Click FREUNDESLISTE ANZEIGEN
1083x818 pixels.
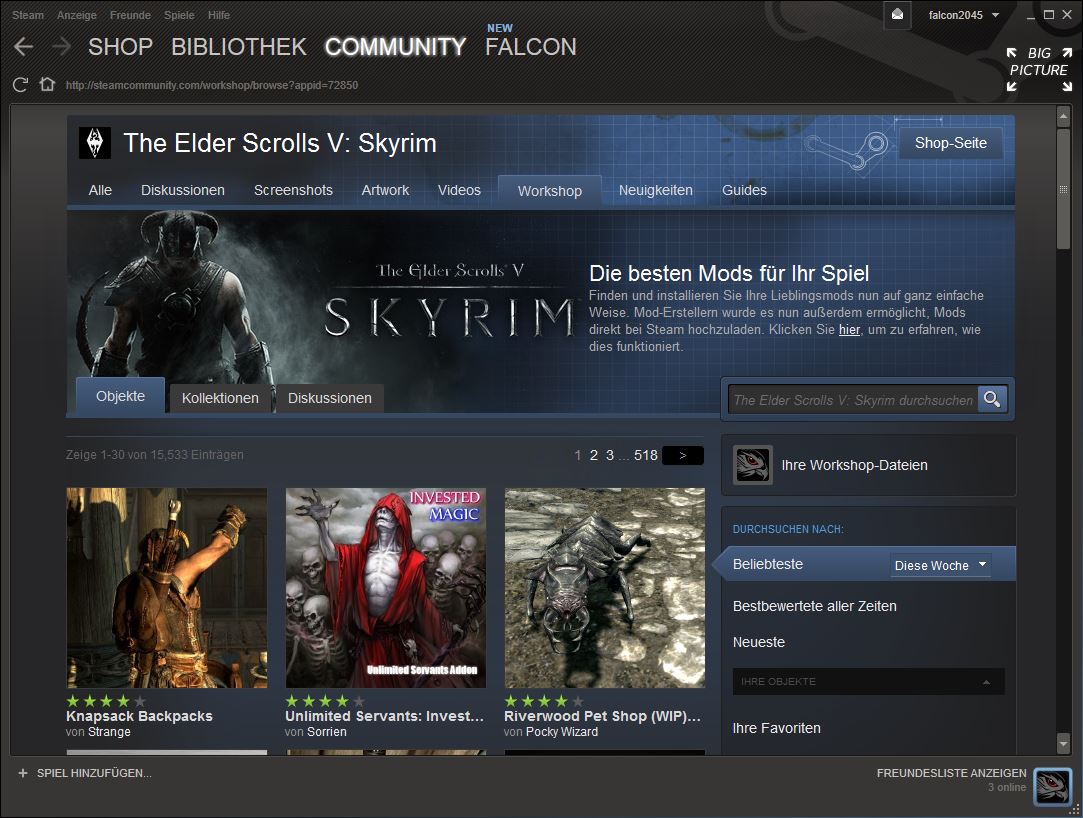coord(951,773)
